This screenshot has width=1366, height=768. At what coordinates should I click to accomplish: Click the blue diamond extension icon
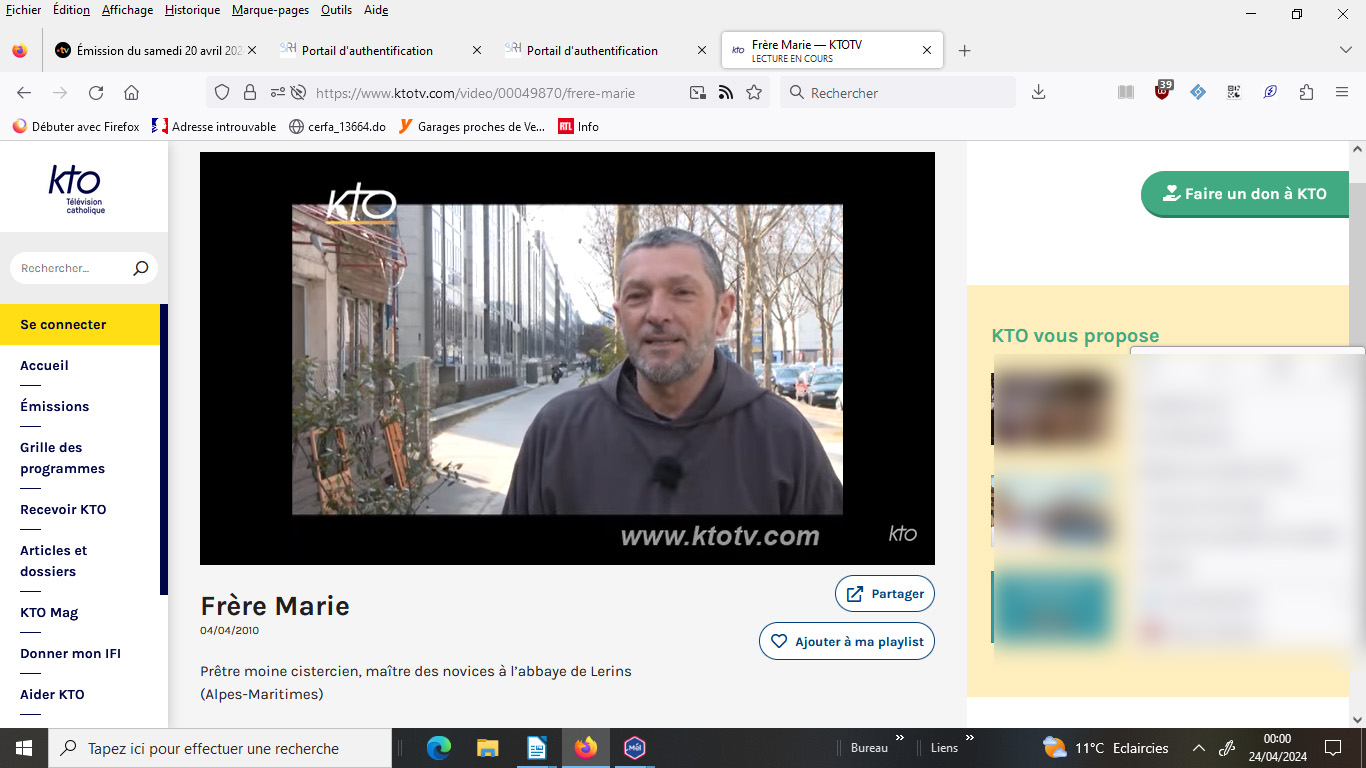click(x=1198, y=92)
